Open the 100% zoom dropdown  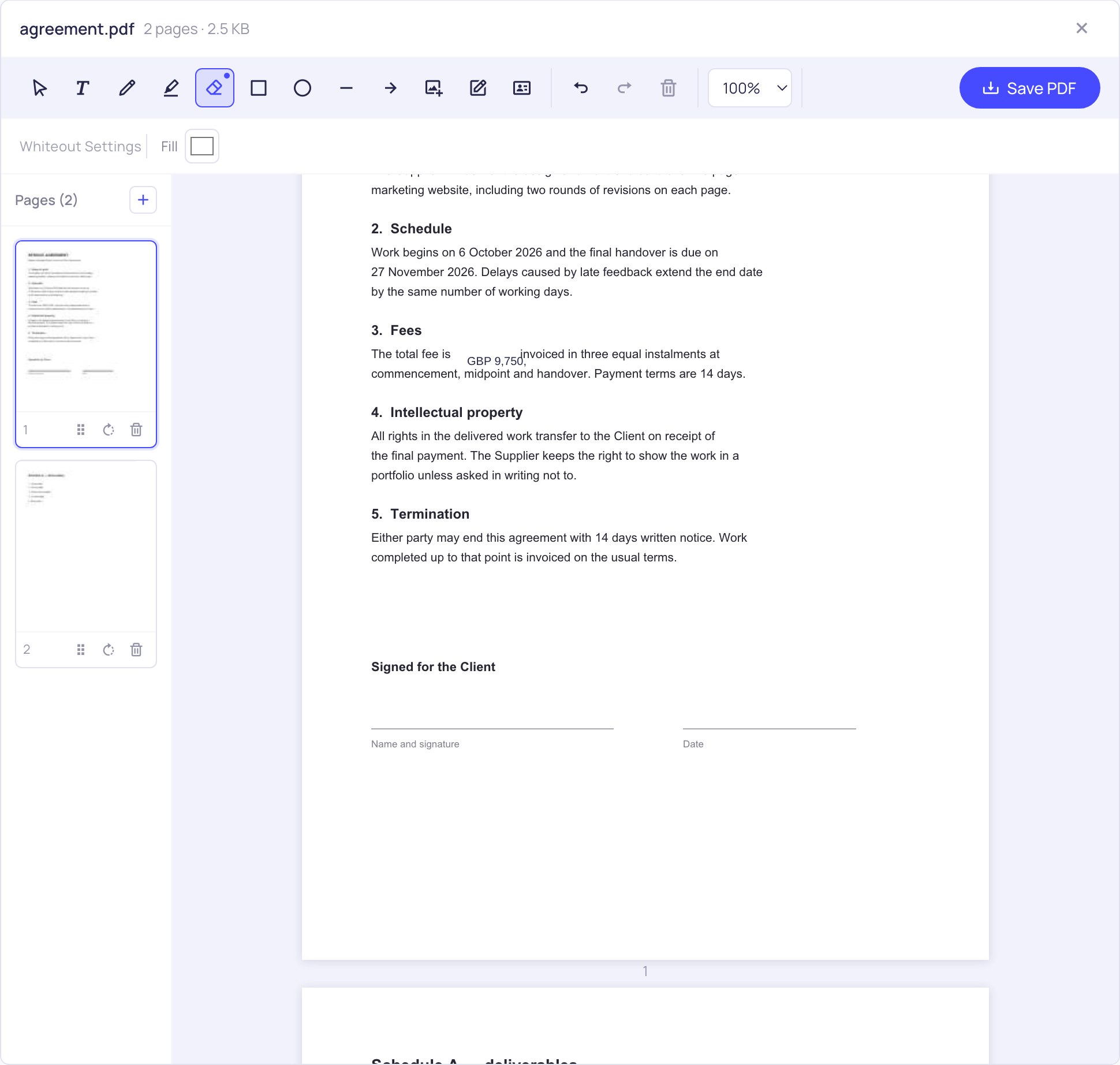[750, 88]
